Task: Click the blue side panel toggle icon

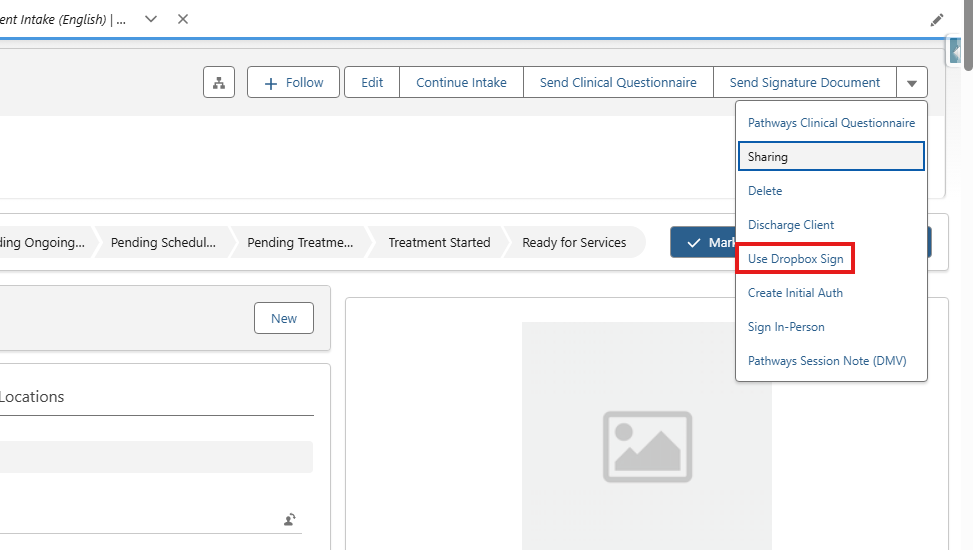Action: click(x=954, y=51)
